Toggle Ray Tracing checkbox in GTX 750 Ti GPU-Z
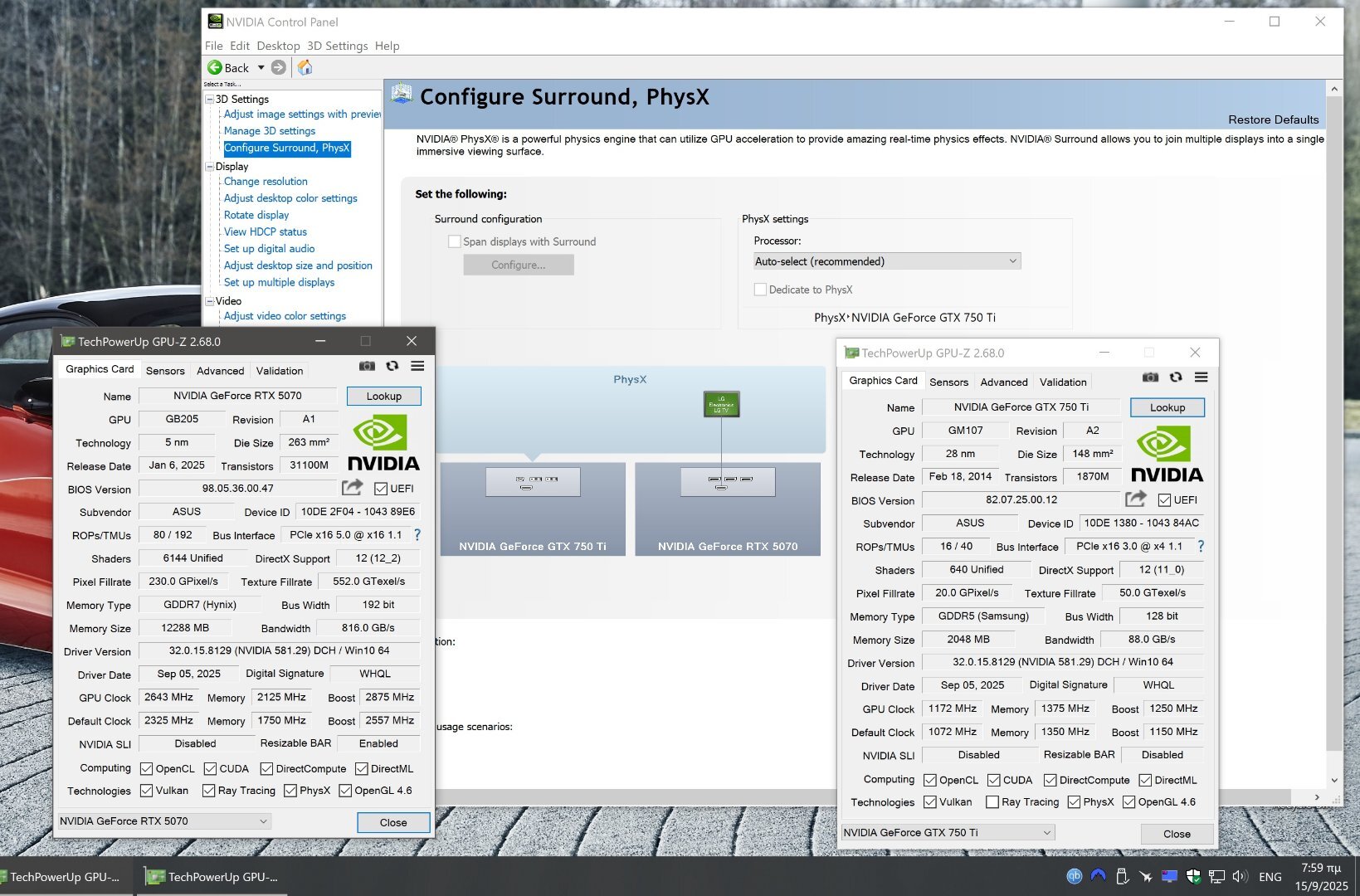 [992, 802]
